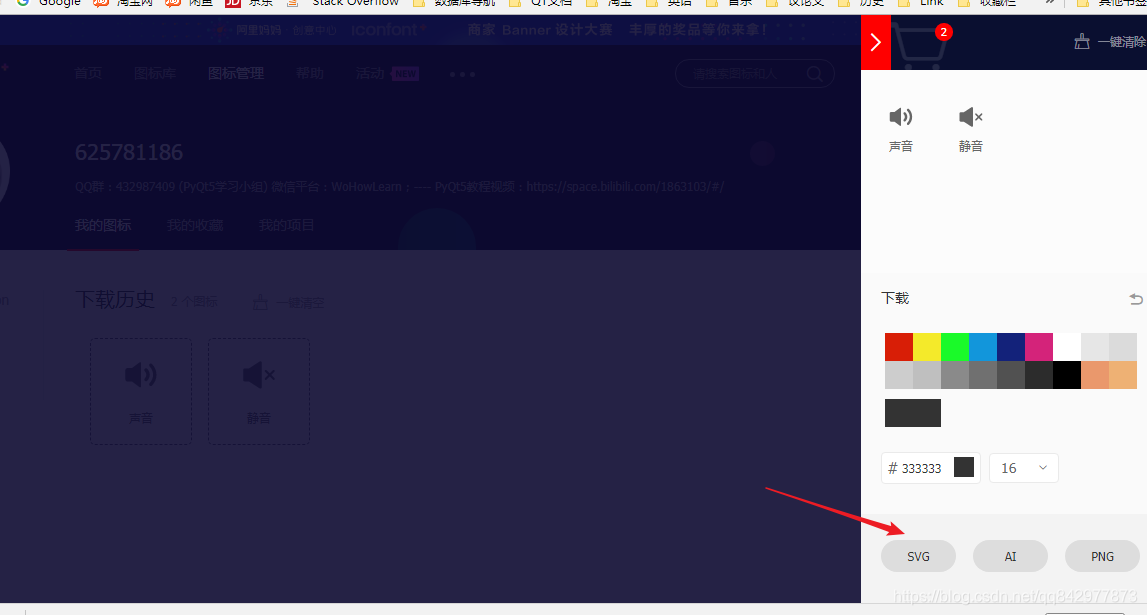The height and width of the screenshot is (615, 1147).
Task: Pick the green color swatch
Action: pyautogui.click(x=955, y=347)
